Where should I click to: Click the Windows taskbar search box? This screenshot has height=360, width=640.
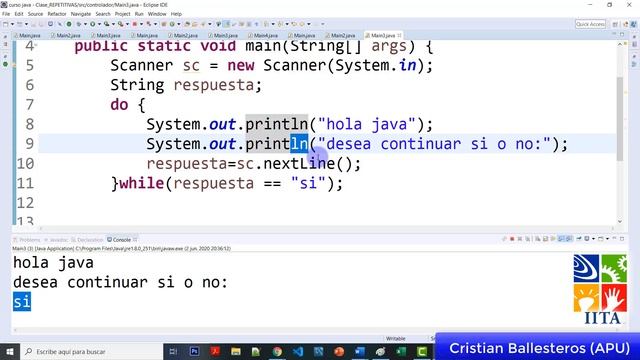click(91, 351)
